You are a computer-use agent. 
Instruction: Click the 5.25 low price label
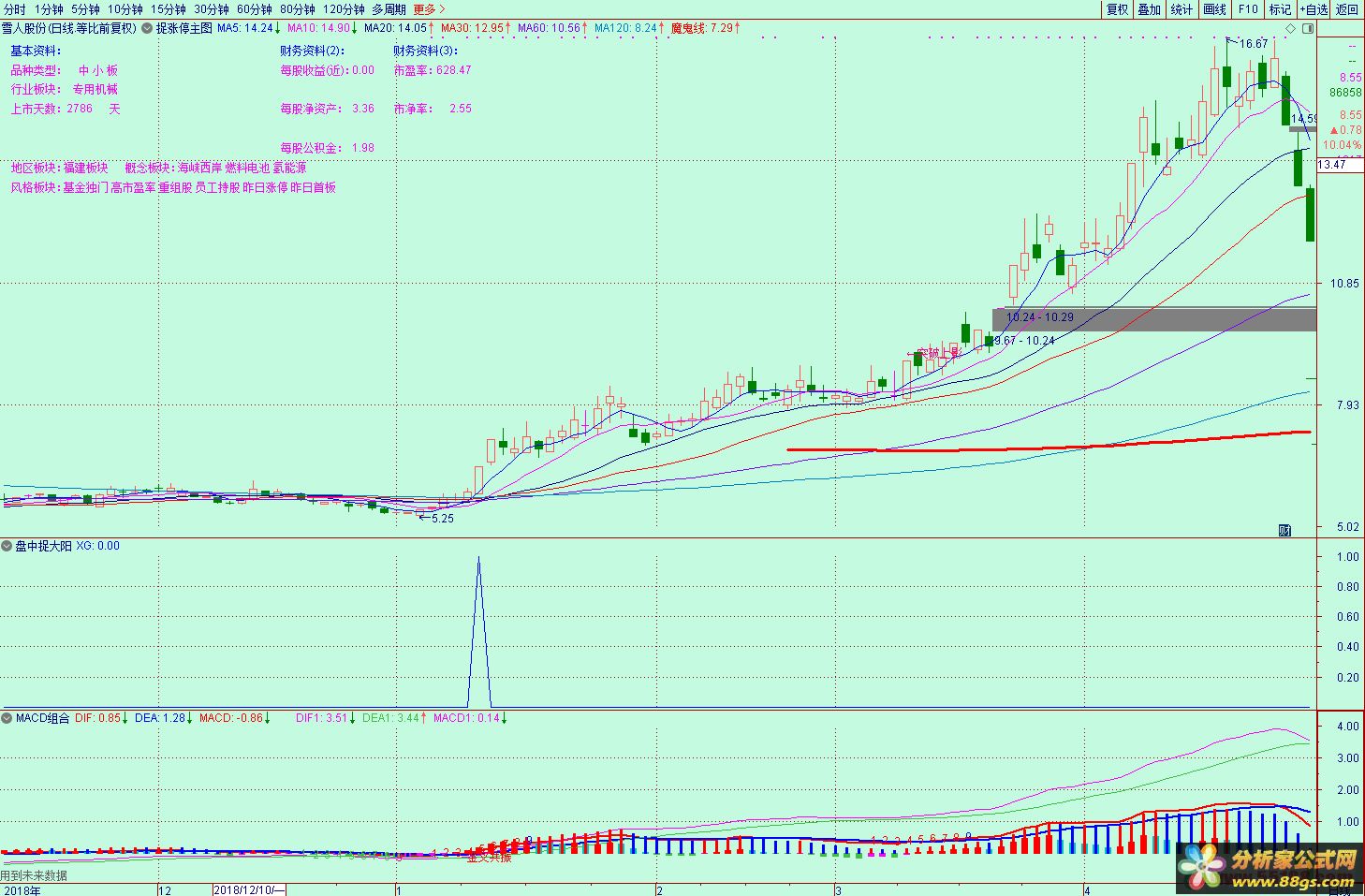click(x=442, y=518)
